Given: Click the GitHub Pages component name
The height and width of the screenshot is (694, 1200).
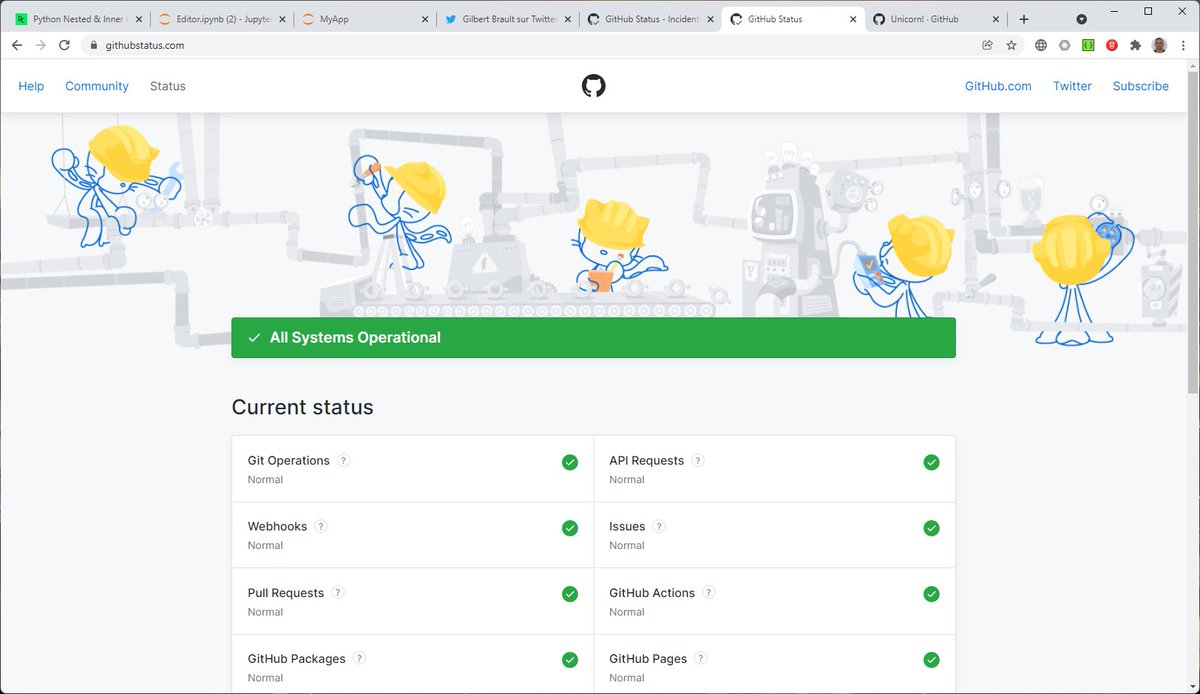Looking at the screenshot, I should [x=648, y=659].
